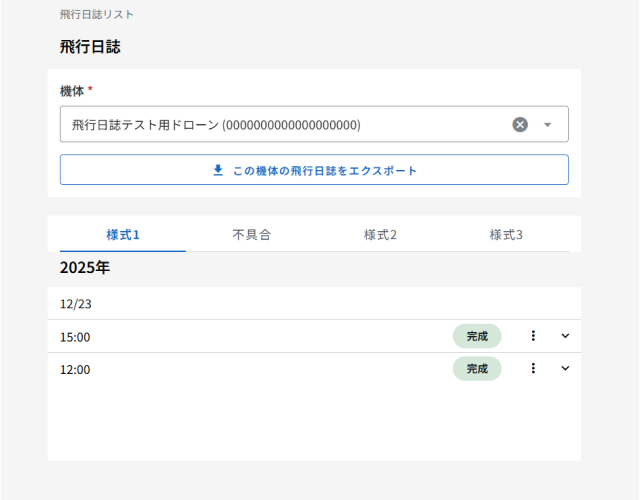This screenshot has width=640, height=500.
Task: Clear the selected drone in 機体 field
Action: 520,125
